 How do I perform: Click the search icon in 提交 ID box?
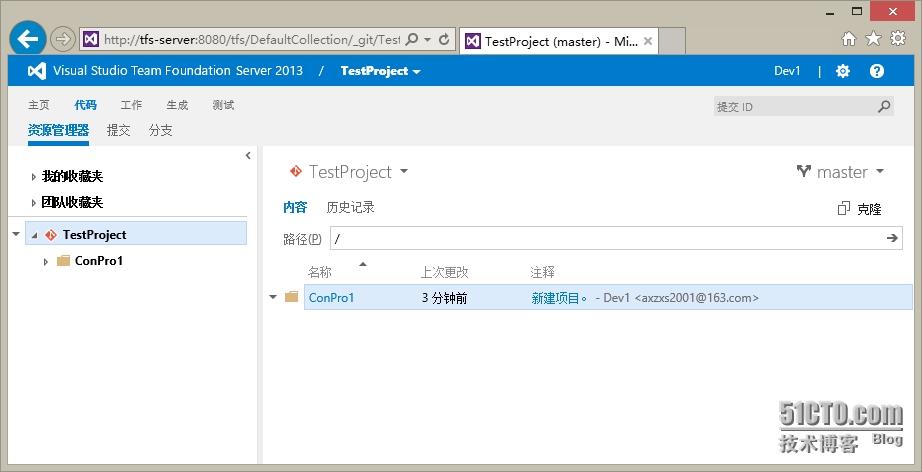click(884, 107)
